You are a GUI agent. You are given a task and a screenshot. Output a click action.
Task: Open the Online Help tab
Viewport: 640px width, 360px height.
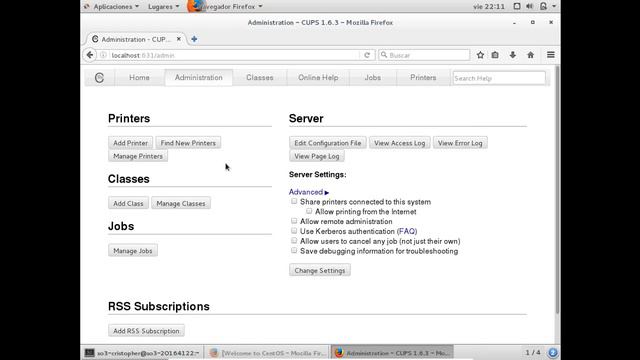(x=318, y=78)
